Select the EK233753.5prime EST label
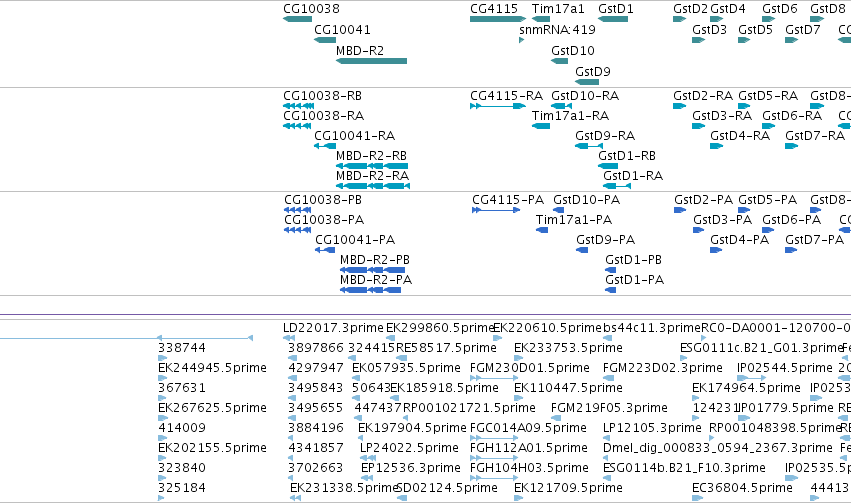This screenshot has height=503, width=851. click(568, 348)
